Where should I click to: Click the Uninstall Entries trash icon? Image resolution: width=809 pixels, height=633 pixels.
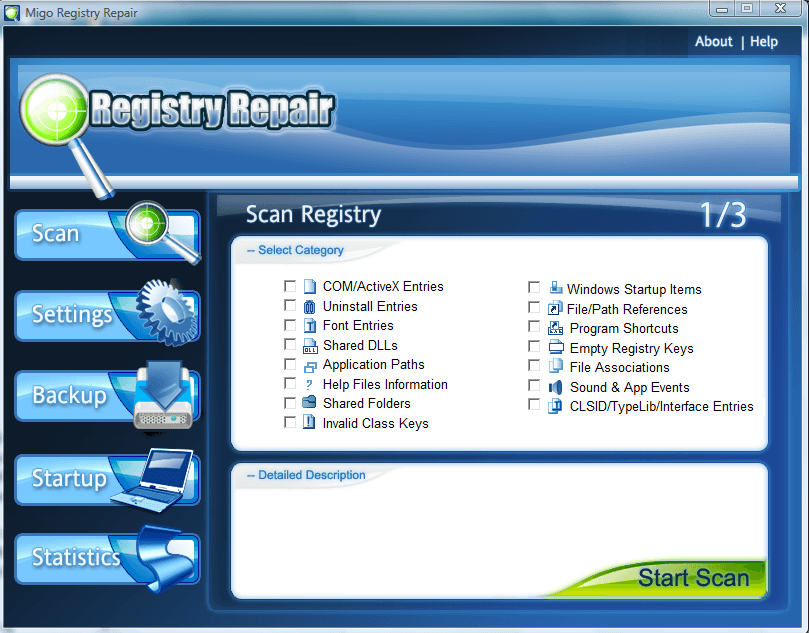pyautogui.click(x=307, y=306)
